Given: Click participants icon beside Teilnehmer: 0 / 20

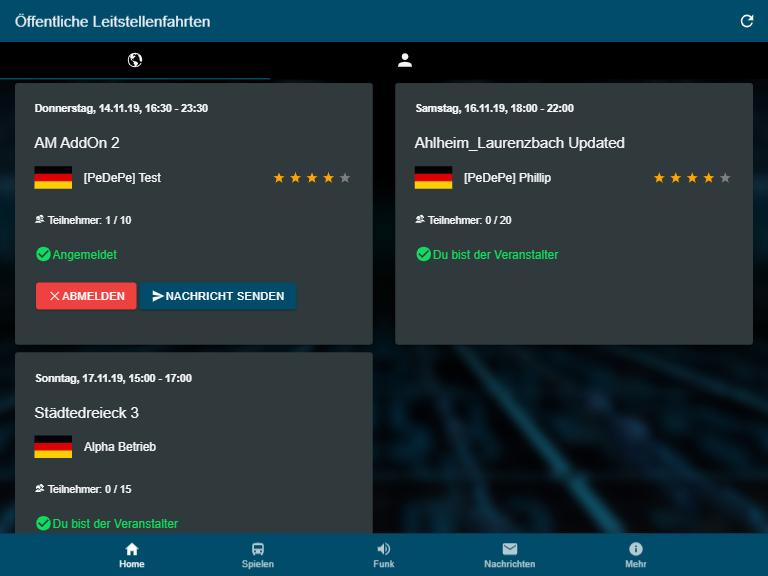Looking at the screenshot, I should pos(420,219).
